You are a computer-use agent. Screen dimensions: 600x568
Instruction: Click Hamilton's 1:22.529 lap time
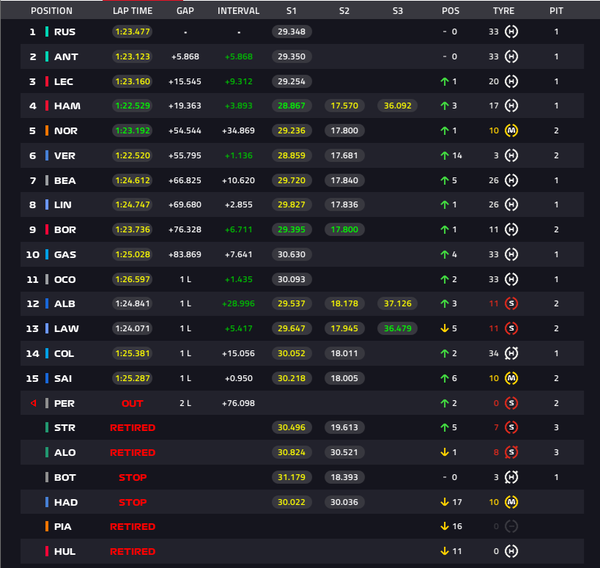point(132,106)
